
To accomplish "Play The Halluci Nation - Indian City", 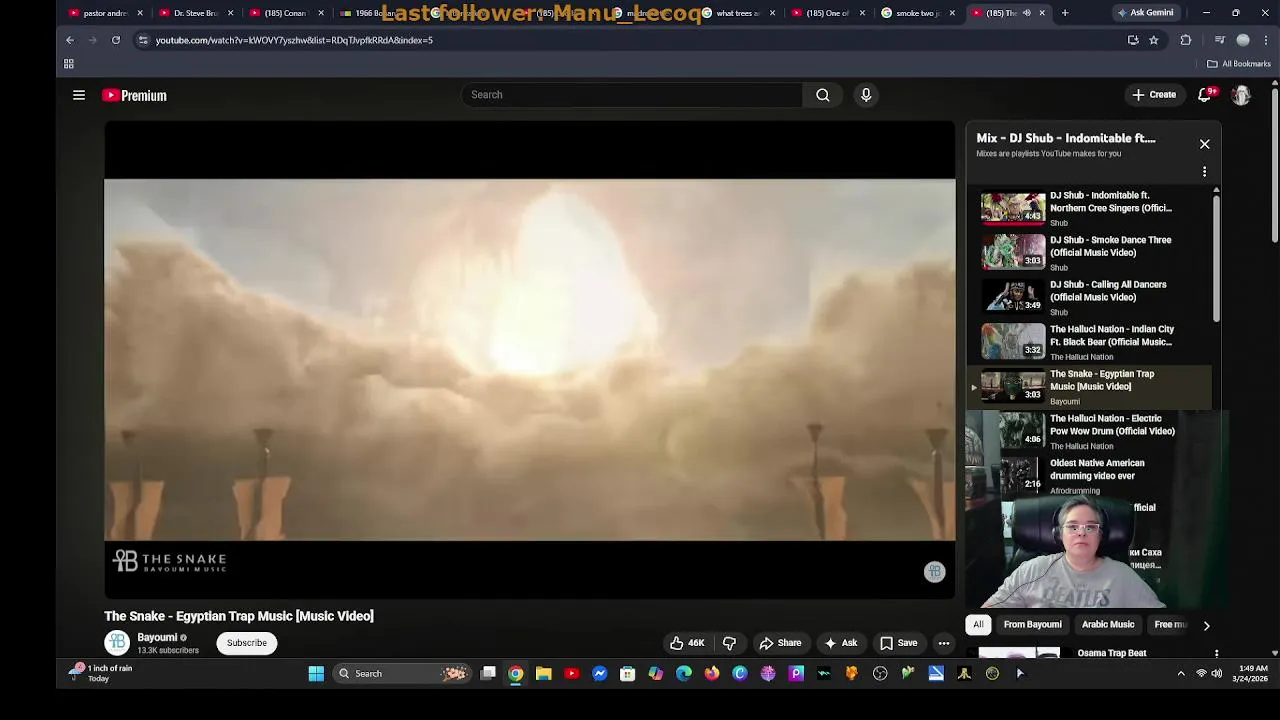I will (x=1090, y=342).
